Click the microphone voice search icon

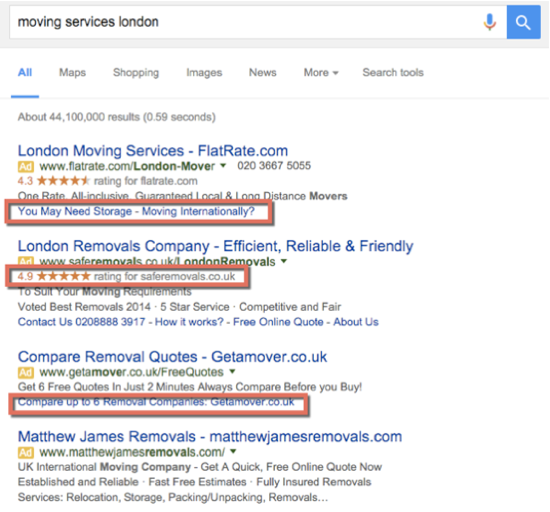(x=489, y=22)
